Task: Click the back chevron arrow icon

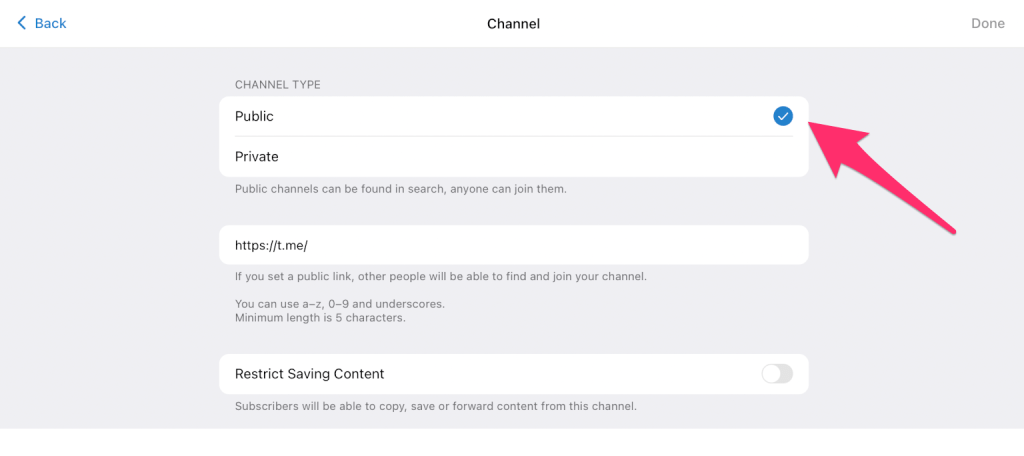Action: pyautogui.click(x=22, y=23)
